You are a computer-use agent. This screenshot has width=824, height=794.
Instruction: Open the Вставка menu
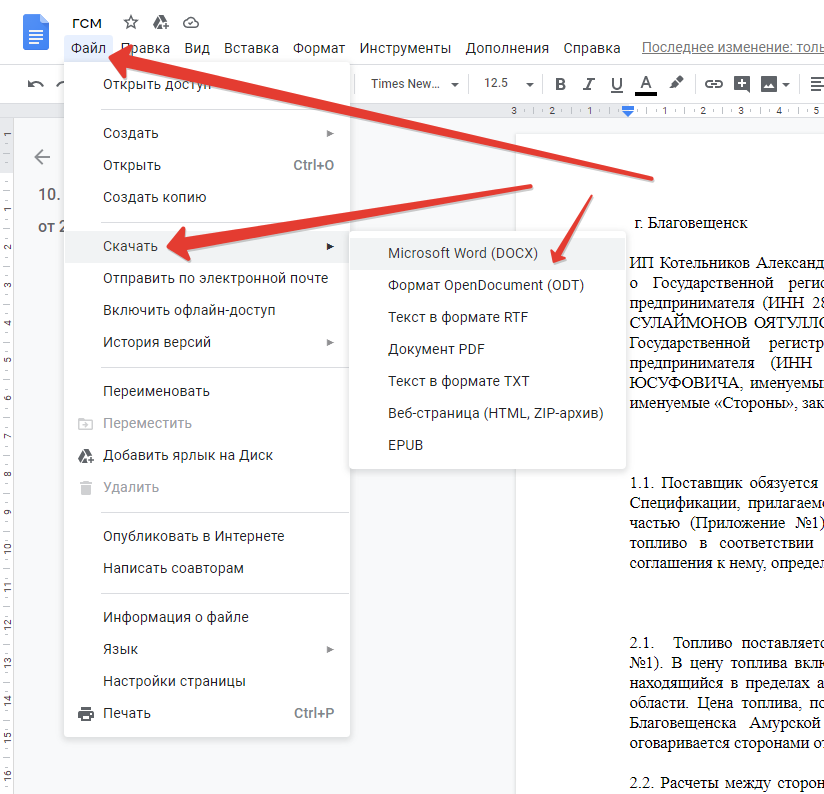pos(251,48)
